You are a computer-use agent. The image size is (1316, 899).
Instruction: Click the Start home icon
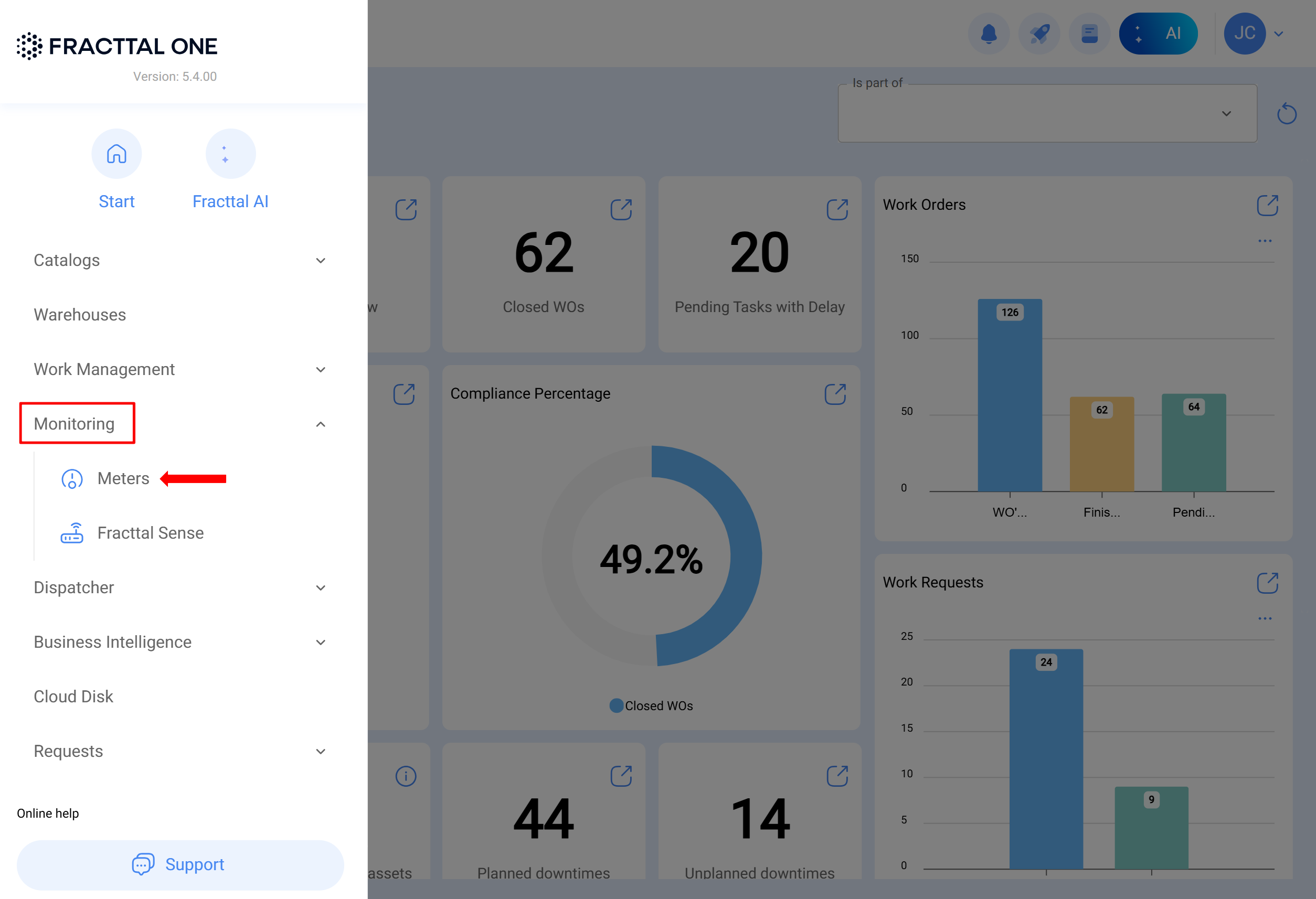[x=116, y=154]
